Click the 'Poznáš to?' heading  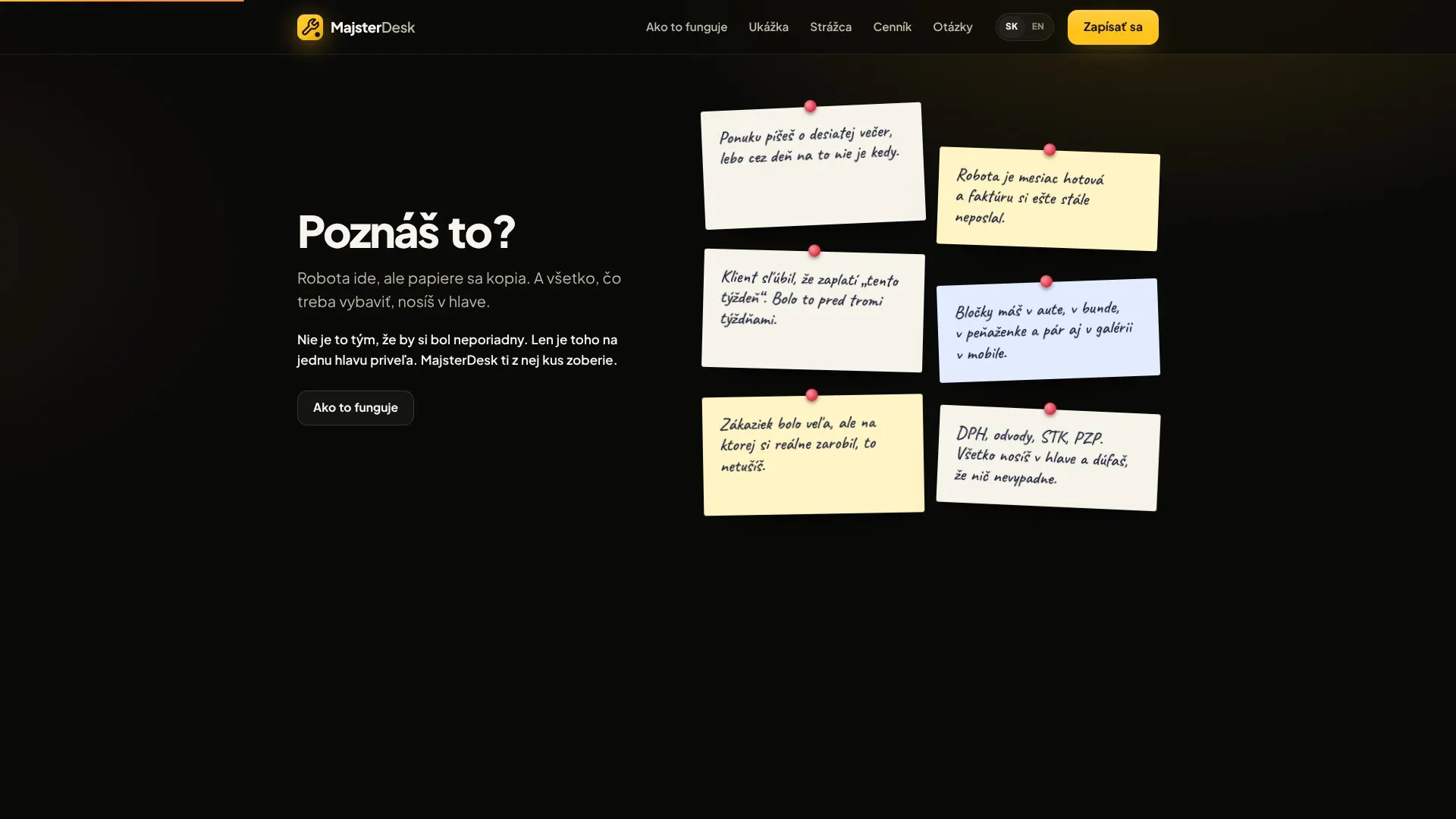tap(406, 231)
